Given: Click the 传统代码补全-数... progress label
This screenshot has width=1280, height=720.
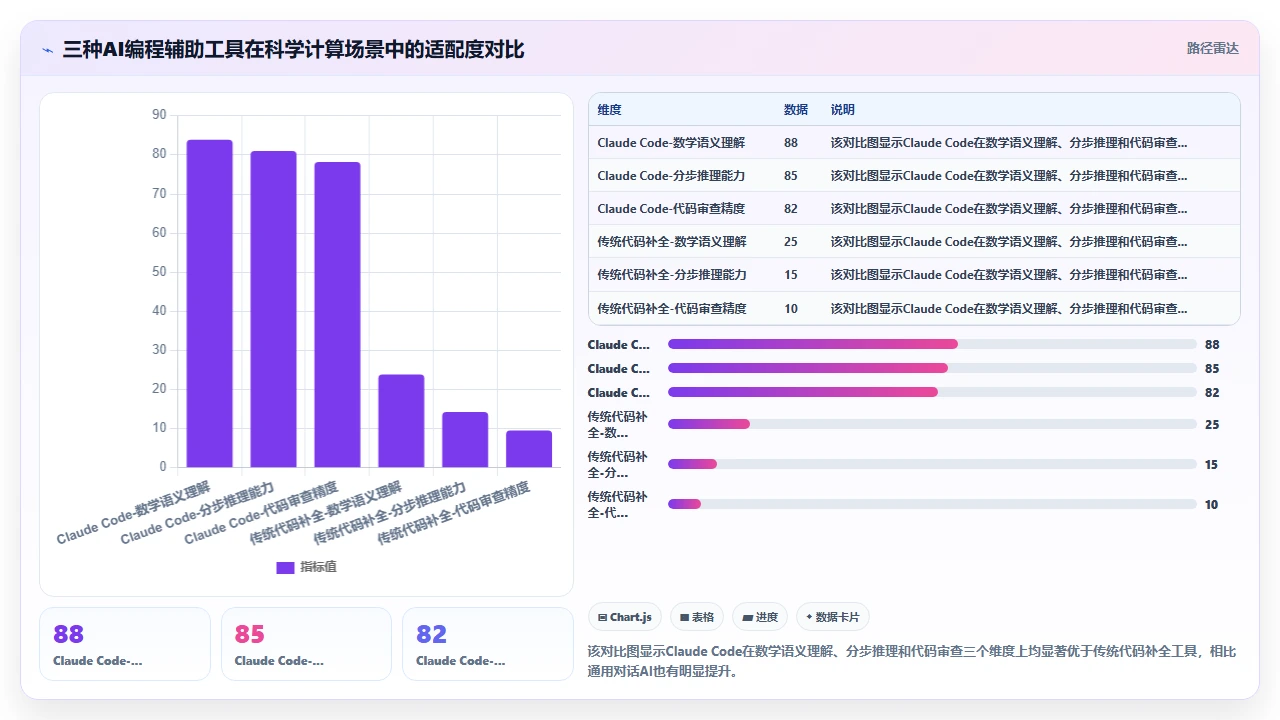Looking at the screenshot, I should click(x=618, y=425).
